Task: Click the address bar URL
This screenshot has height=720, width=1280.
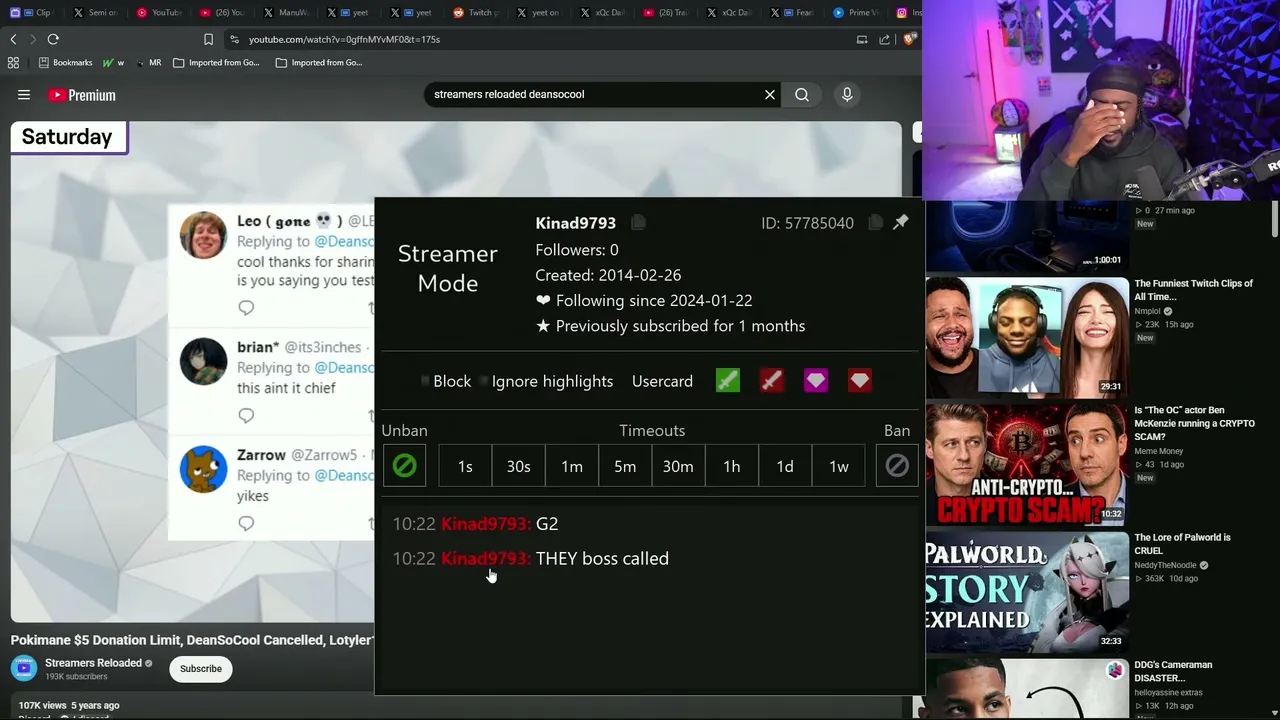Action: coord(345,39)
